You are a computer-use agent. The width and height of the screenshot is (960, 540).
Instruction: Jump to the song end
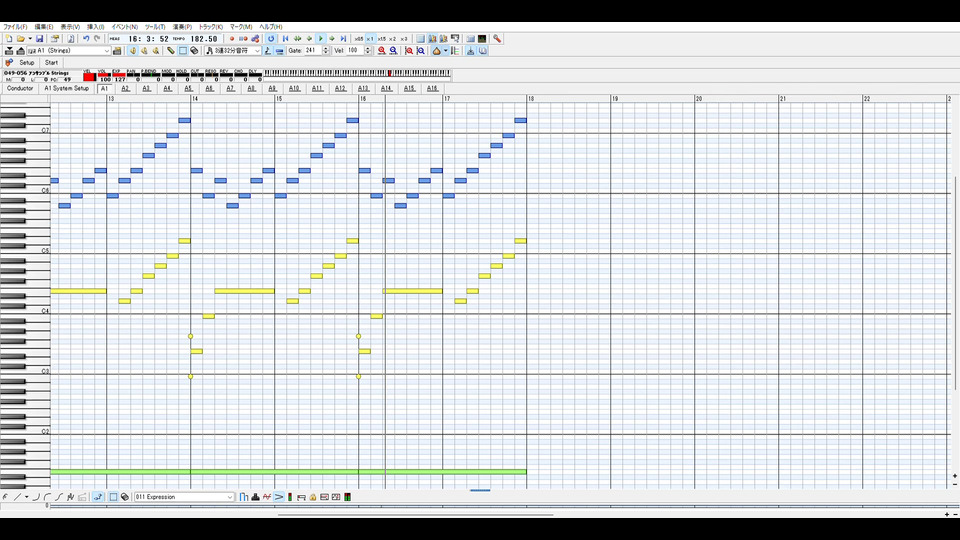[x=343, y=39]
